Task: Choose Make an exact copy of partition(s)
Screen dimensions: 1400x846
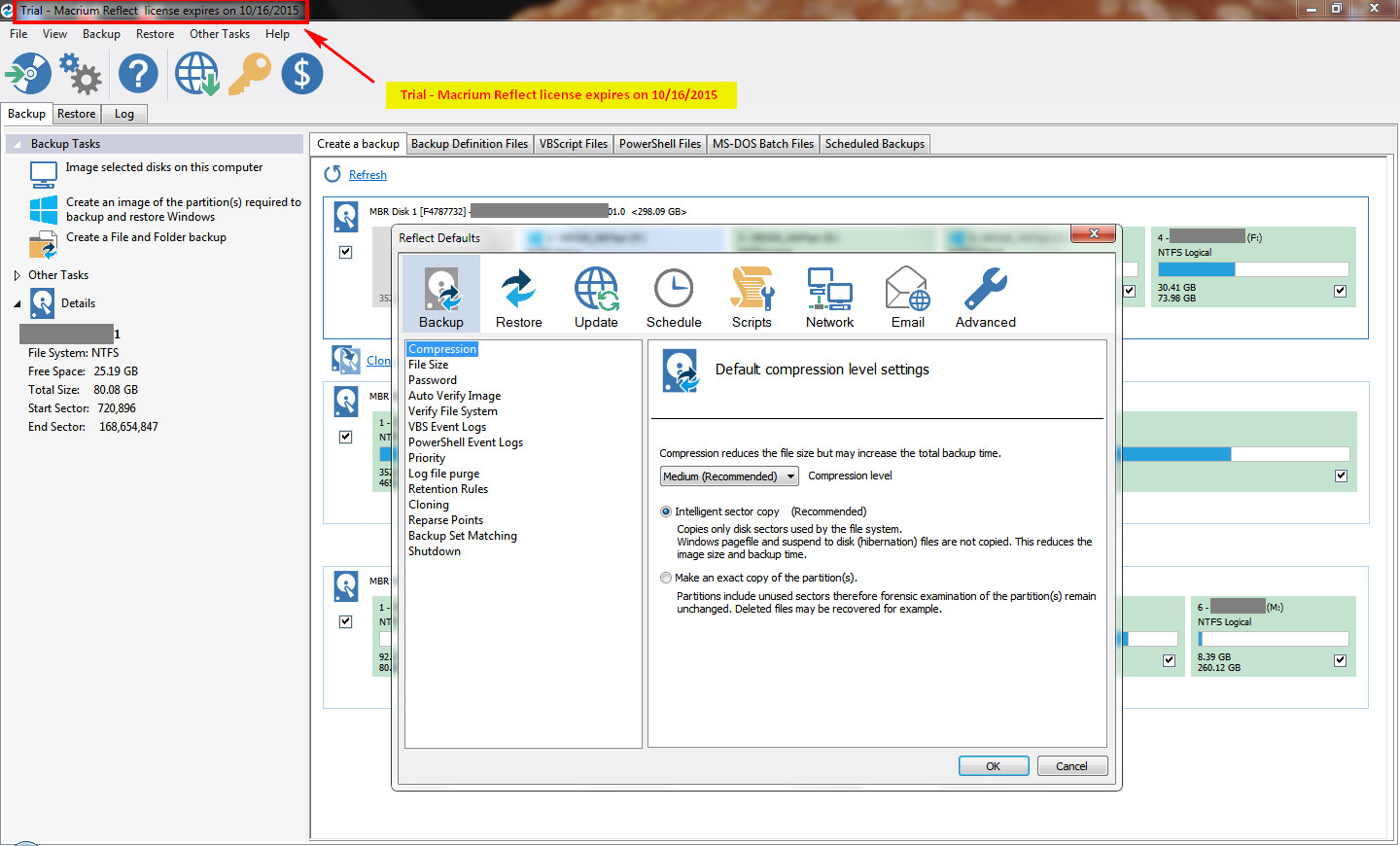Action: pos(666,578)
